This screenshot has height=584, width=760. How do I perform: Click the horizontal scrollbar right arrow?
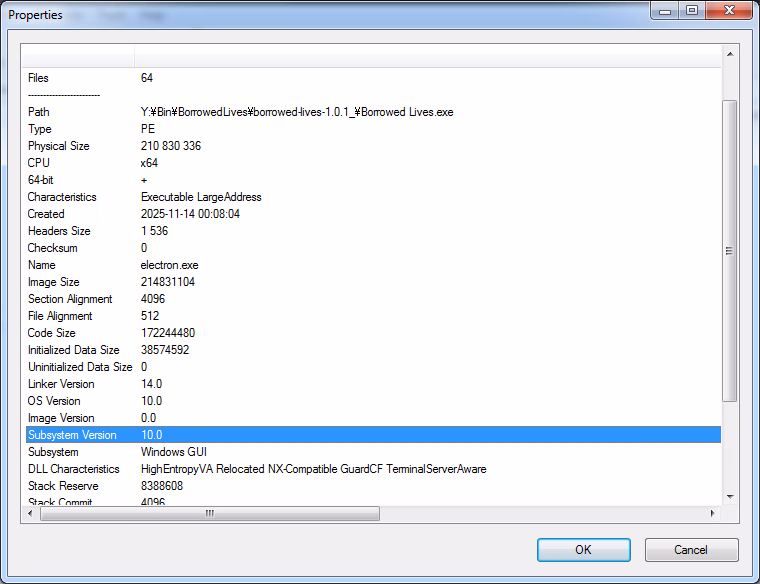tap(712, 513)
